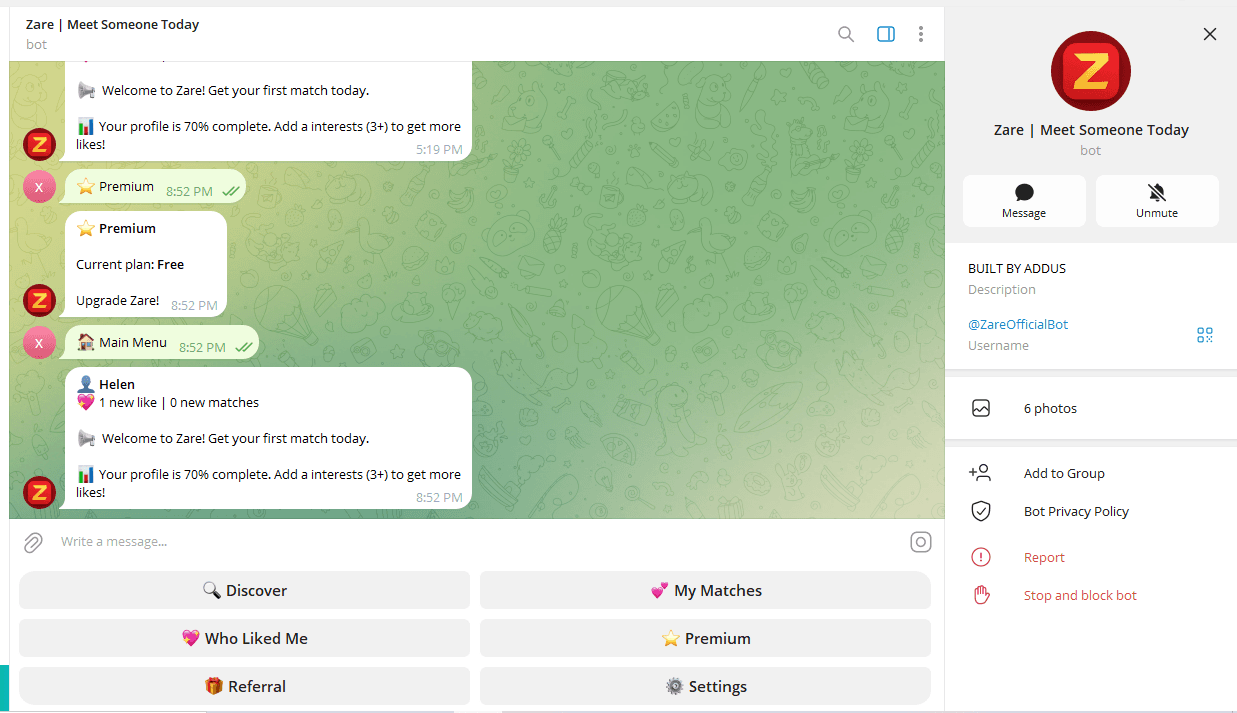Tap the Referral keyboard button
1237x713 pixels.
point(244,686)
